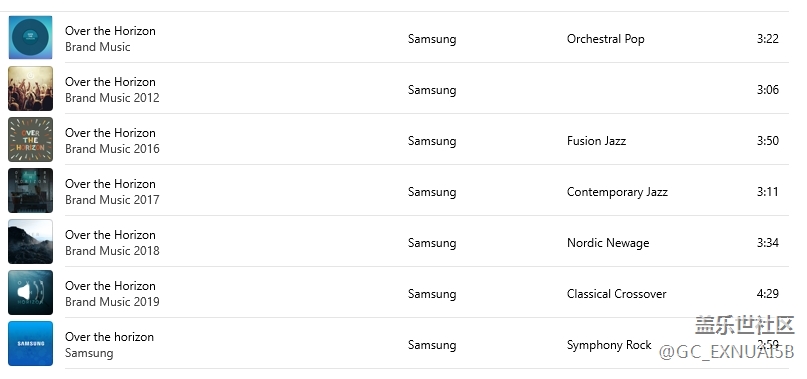Select Over the Horizon Brand Music 2018 title
The height and width of the screenshot is (379, 807).
point(110,235)
